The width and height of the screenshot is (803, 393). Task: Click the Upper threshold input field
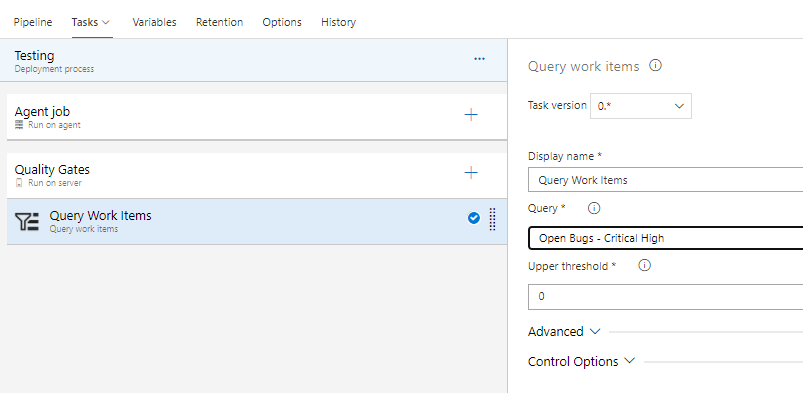[x=665, y=297]
